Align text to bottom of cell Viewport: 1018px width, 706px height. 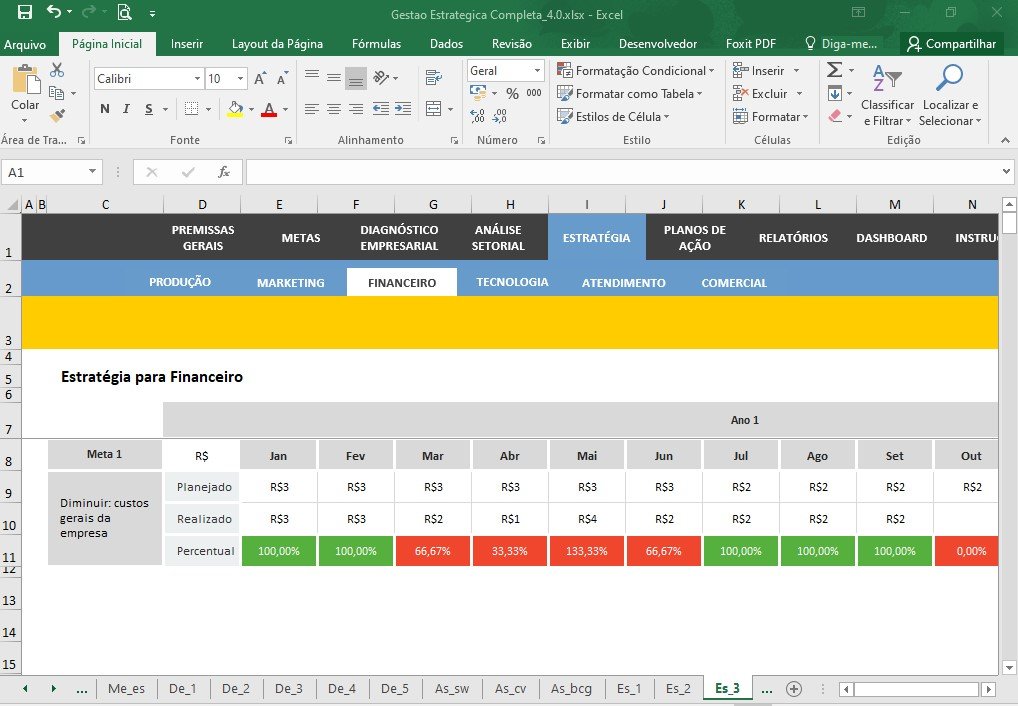coord(356,78)
